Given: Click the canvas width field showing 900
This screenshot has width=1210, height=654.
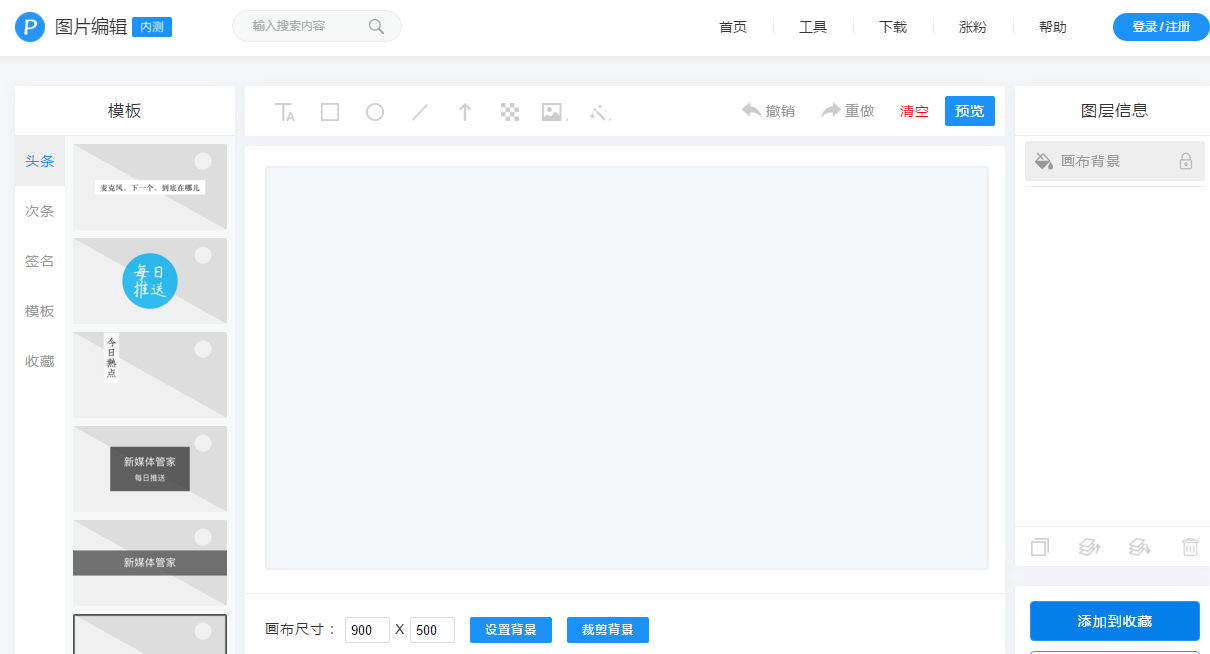Looking at the screenshot, I should pyautogui.click(x=367, y=630).
